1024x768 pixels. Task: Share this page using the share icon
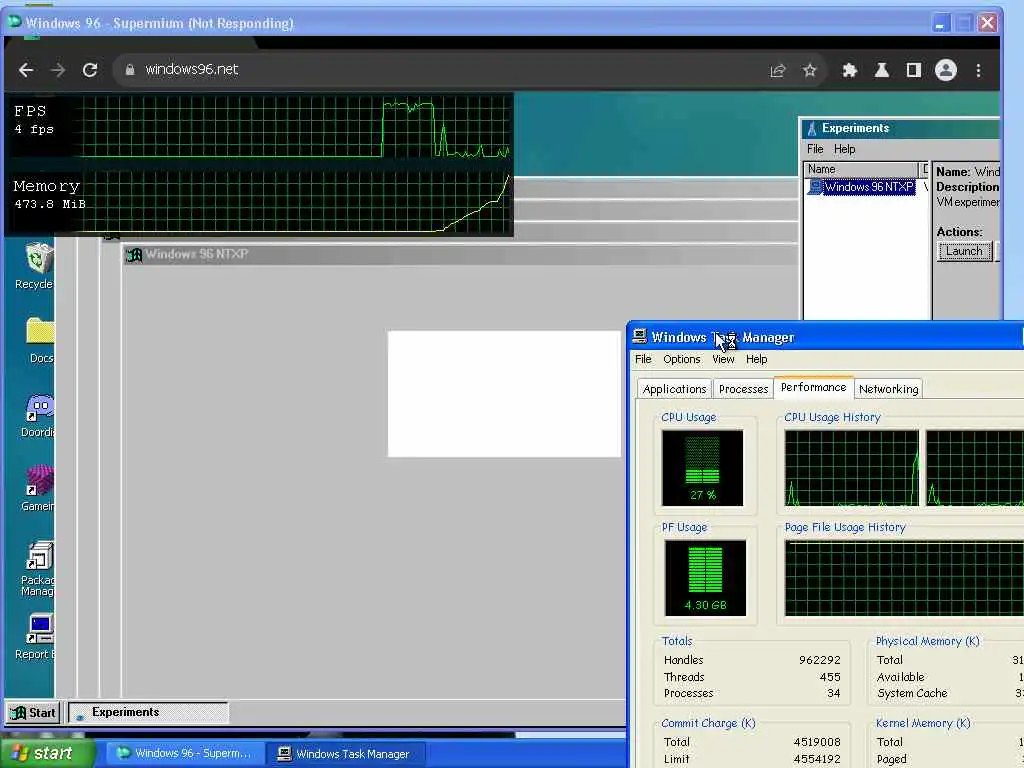coord(777,71)
